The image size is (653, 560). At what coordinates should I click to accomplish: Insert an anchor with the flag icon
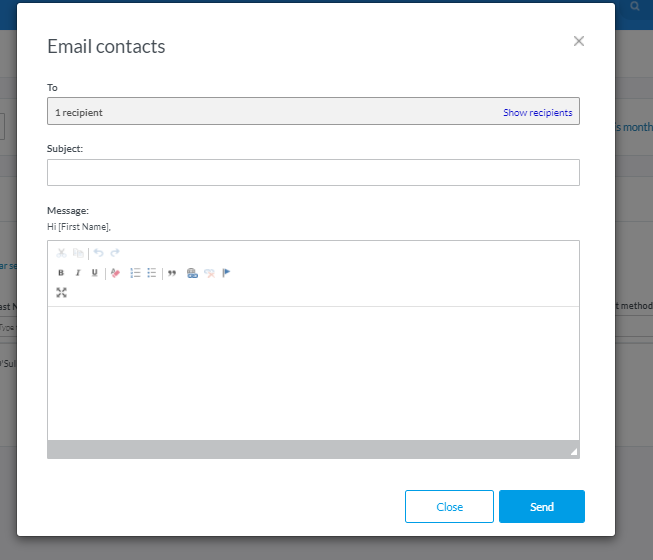(226, 273)
